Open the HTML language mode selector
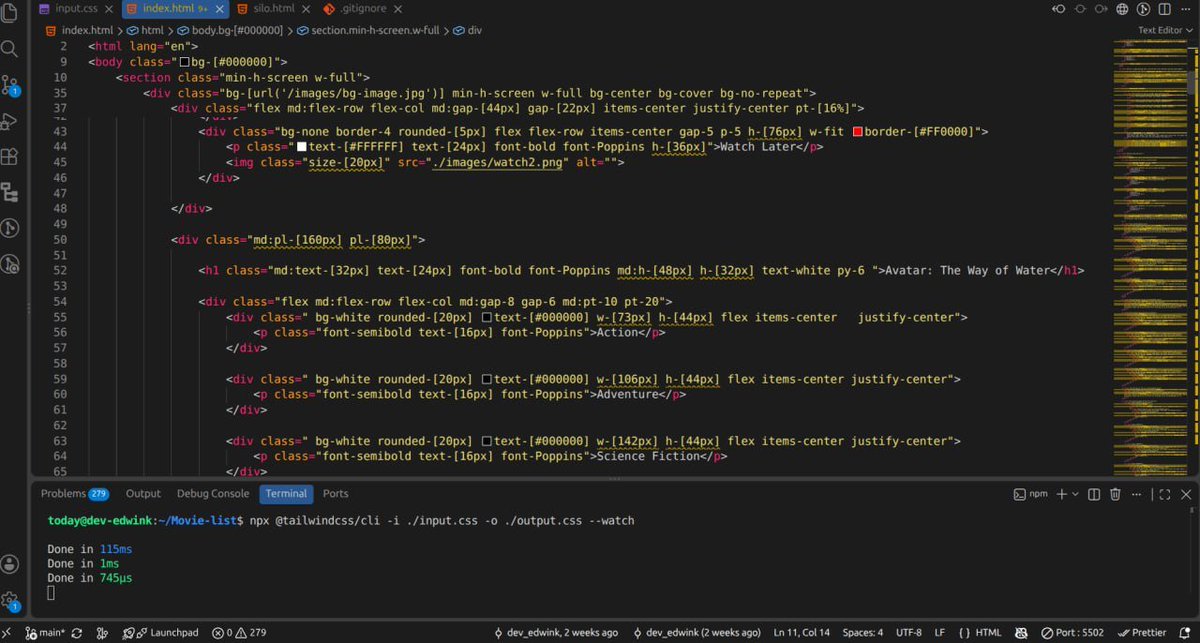 [x=980, y=633]
